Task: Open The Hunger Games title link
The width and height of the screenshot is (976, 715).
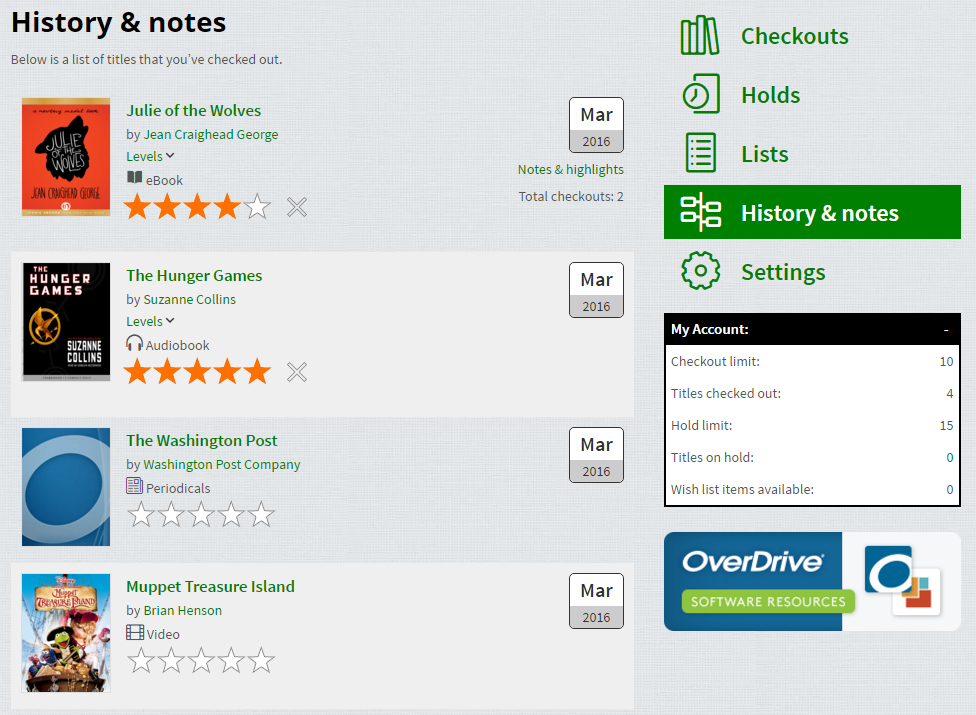Action: point(194,276)
